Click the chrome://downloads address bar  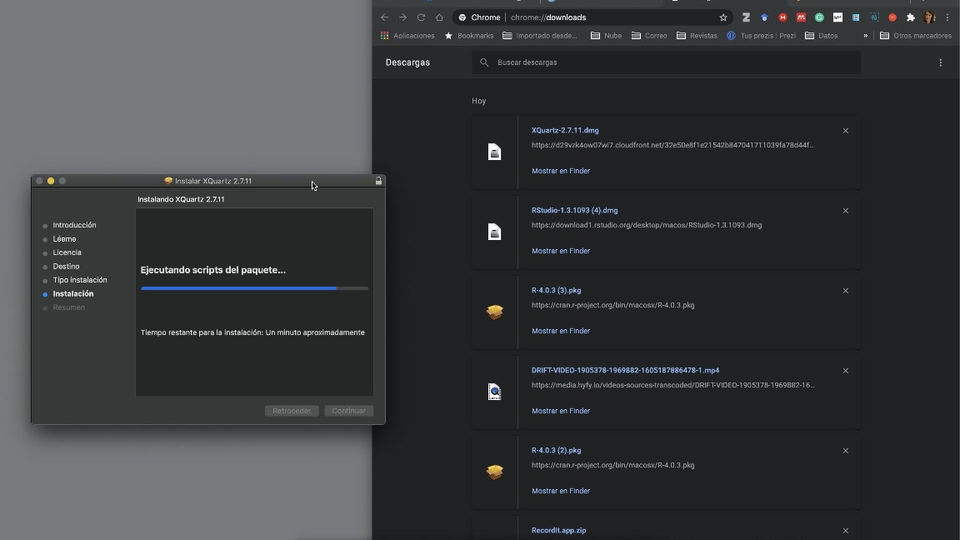coord(593,18)
